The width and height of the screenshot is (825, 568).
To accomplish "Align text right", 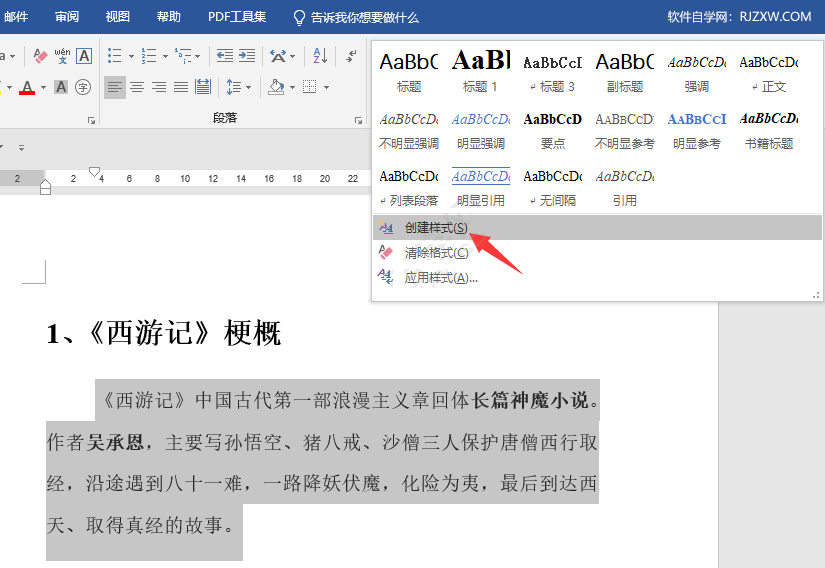I will [x=159, y=87].
